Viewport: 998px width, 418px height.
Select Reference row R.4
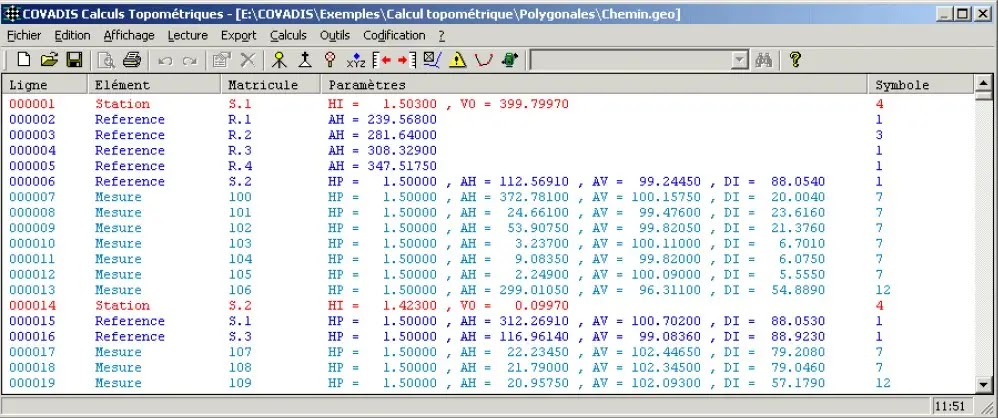click(488, 165)
